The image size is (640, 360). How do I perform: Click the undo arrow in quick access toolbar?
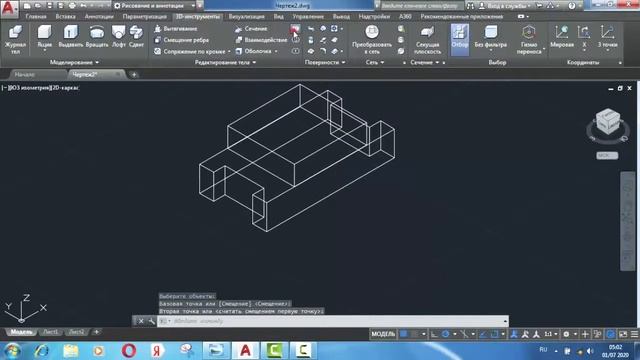tap(84, 6)
